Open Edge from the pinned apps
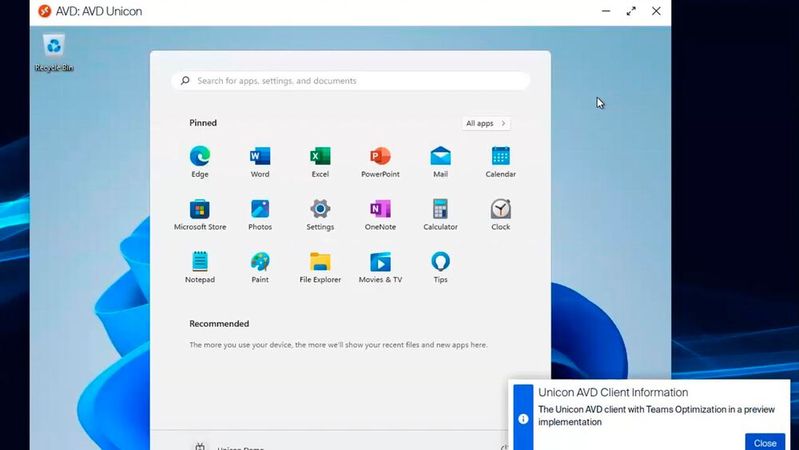This screenshot has width=799, height=450. (x=200, y=162)
